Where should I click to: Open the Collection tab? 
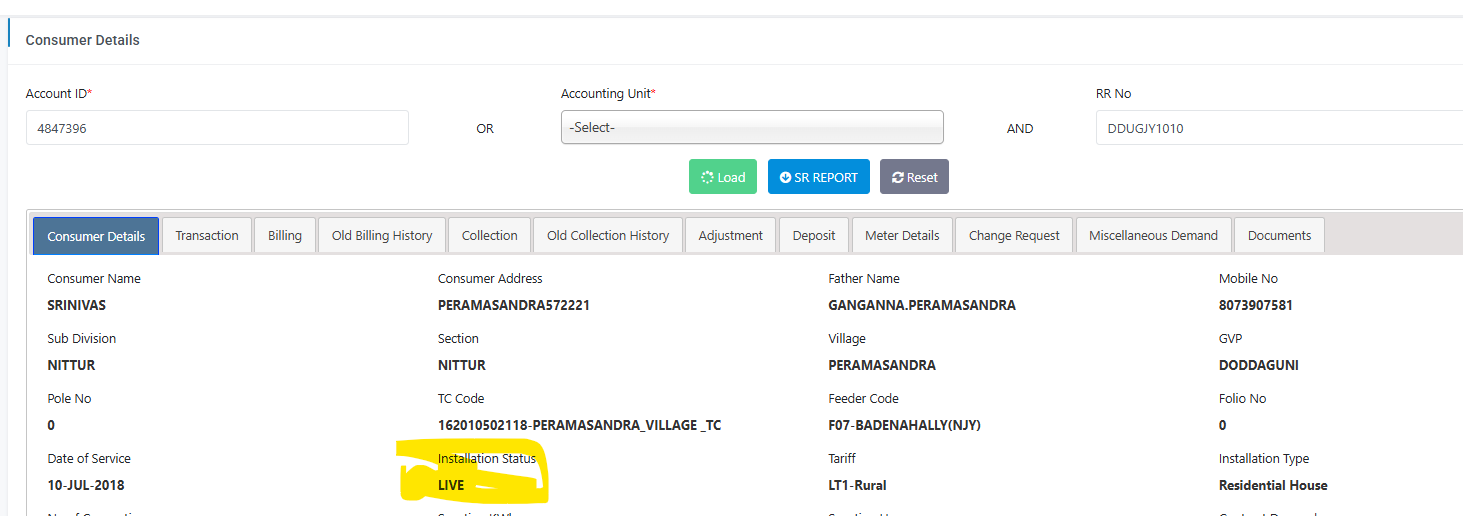coord(490,236)
